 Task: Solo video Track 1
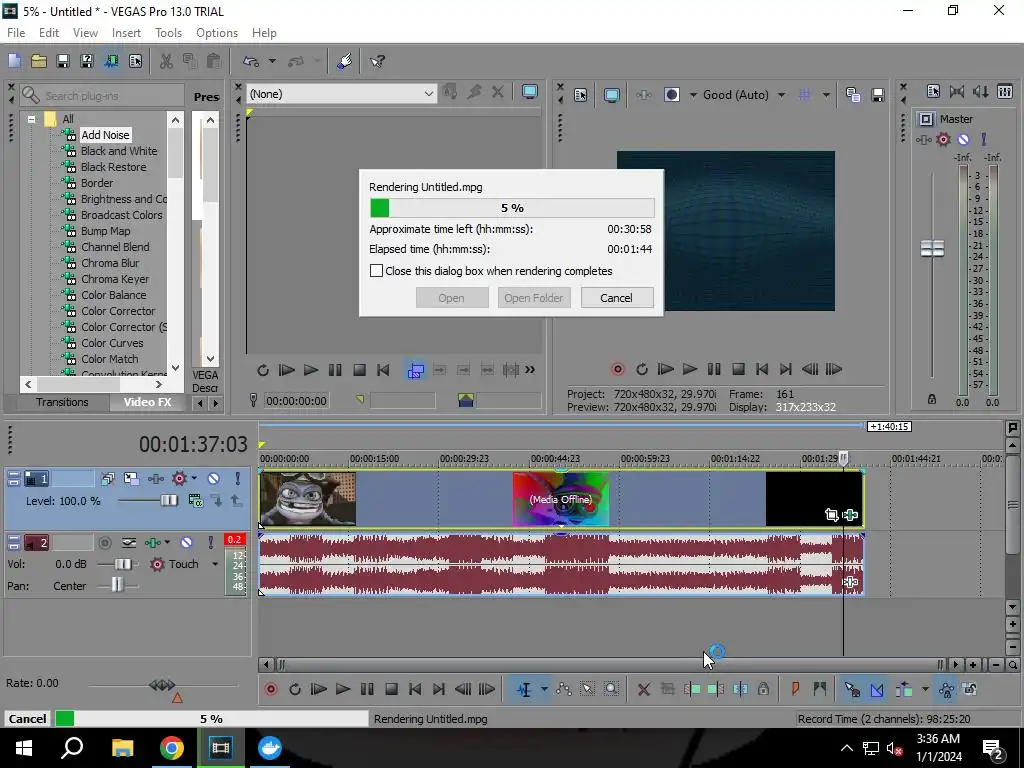pos(238,479)
